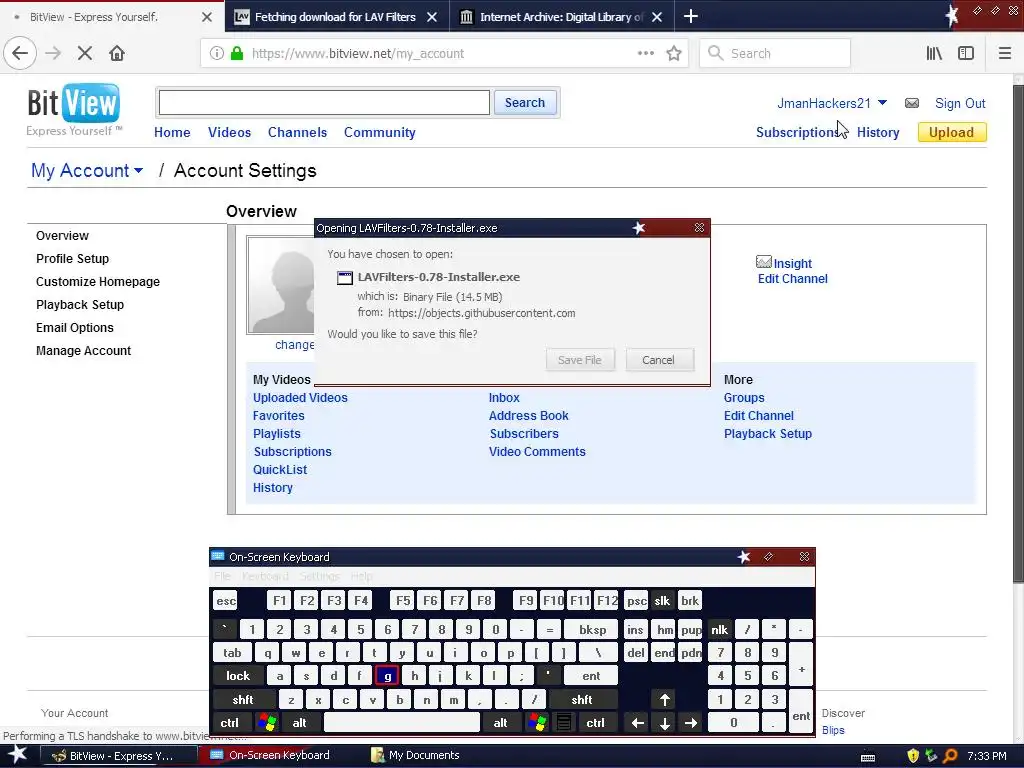
Task: Toggle the slk scroll lock key
Action: [662, 601]
